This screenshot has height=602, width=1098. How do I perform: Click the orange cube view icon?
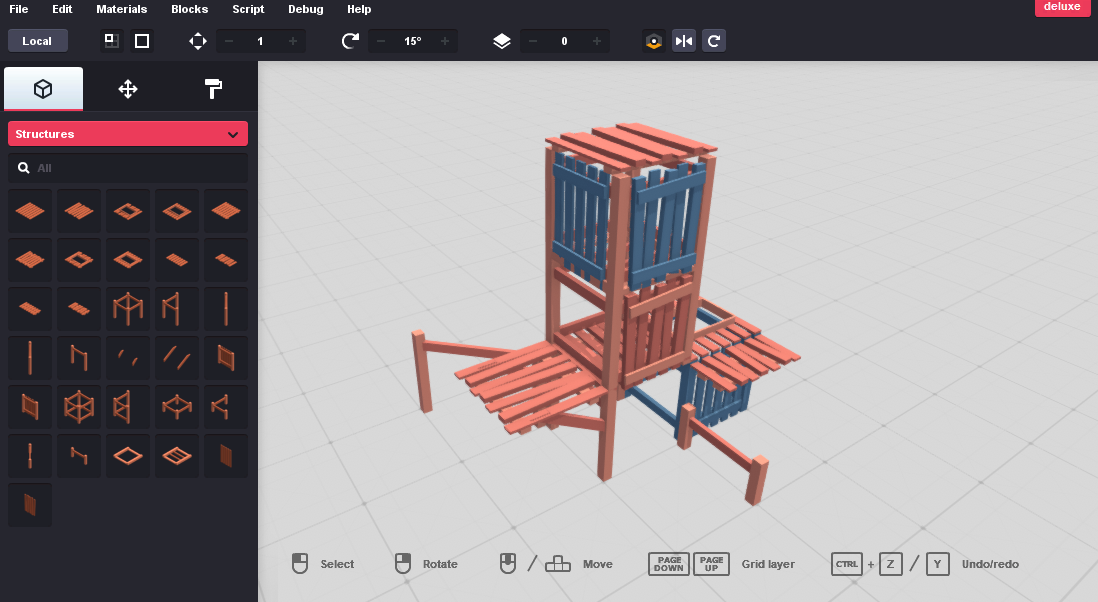click(x=654, y=41)
